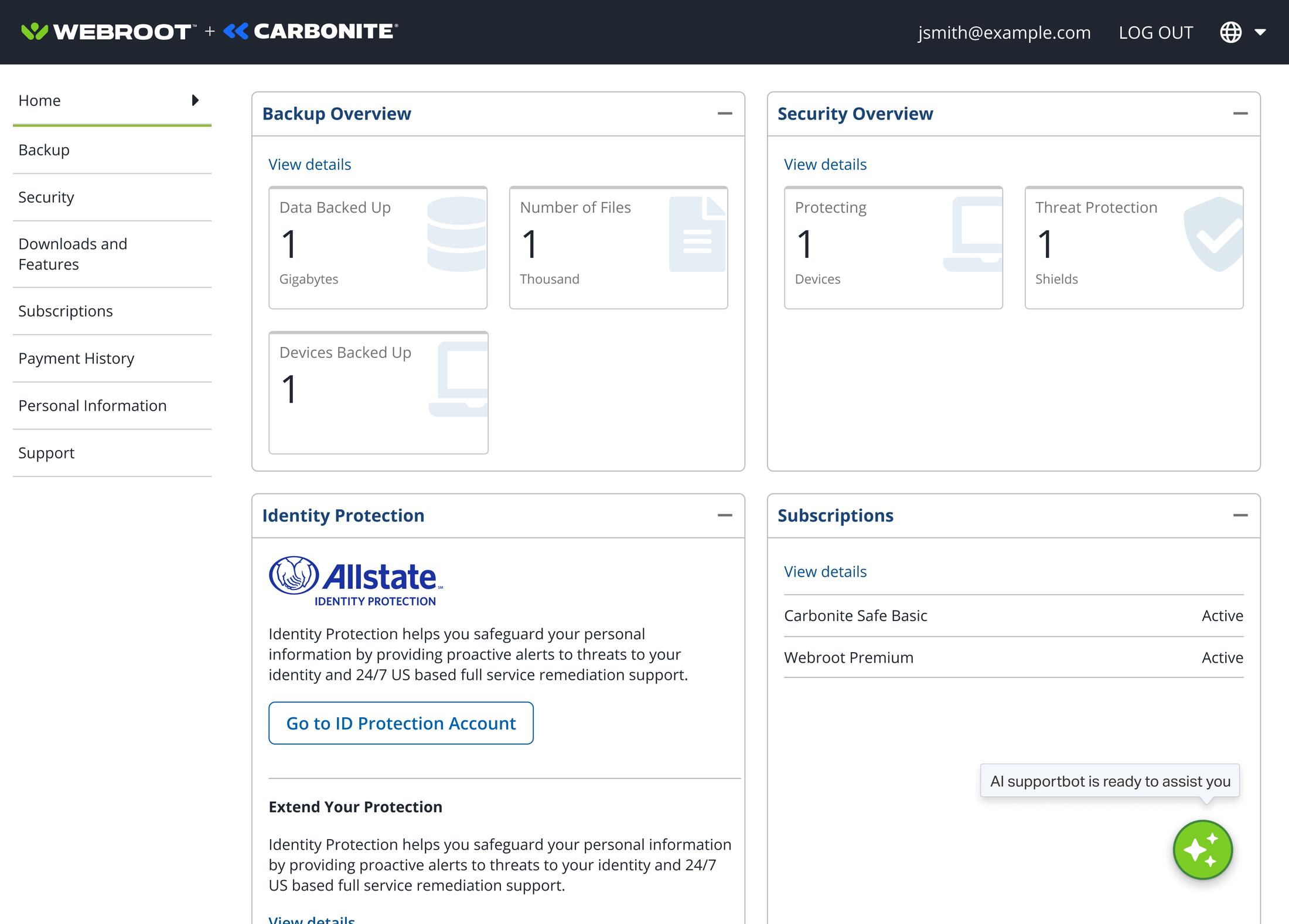Click the Webroot logo in header

[x=108, y=32]
